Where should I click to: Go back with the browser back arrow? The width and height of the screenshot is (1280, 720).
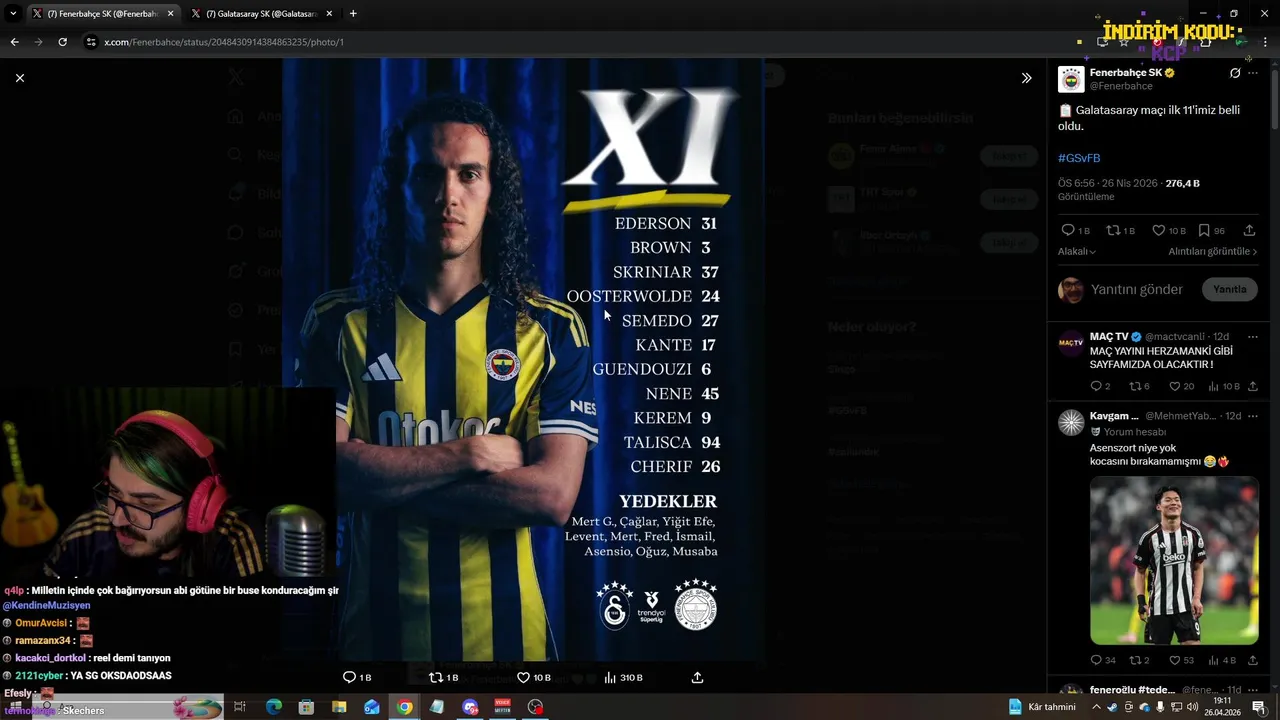(x=14, y=42)
